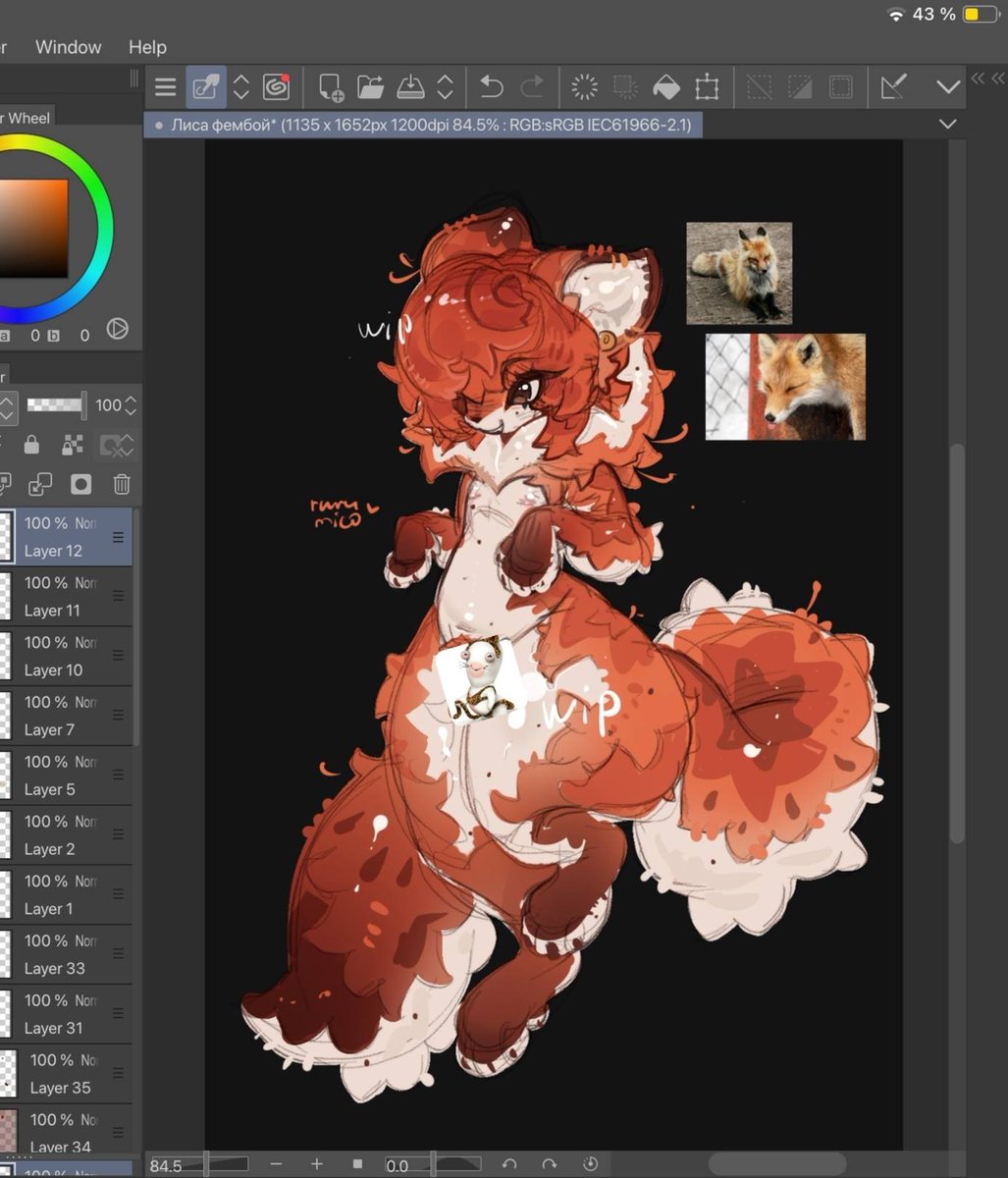1008x1178 pixels.
Task: Pick a shade in the color square
Action: [x=33, y=228]
